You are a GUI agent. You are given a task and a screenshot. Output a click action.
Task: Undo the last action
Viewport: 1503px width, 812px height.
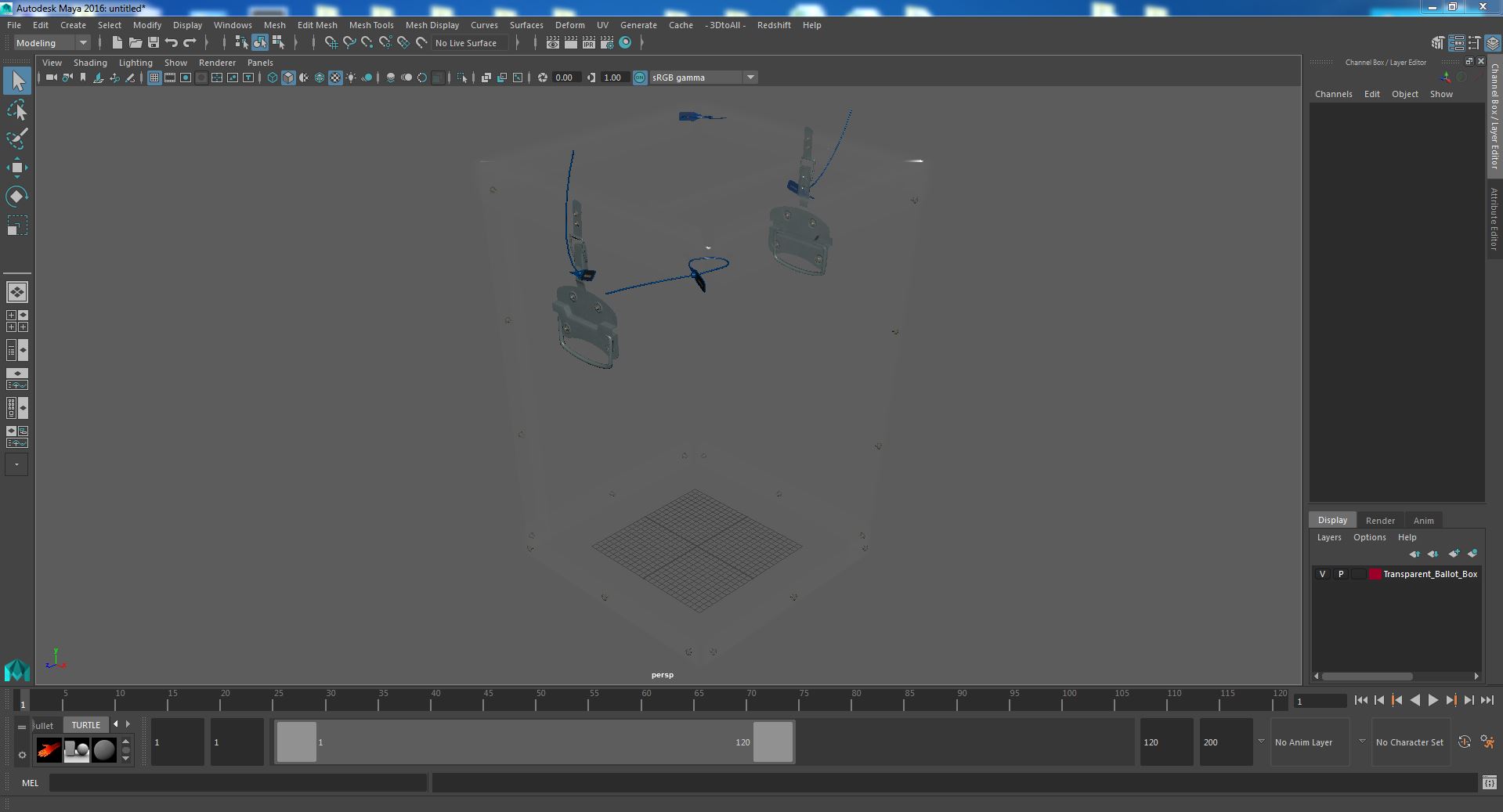(172, 43)
